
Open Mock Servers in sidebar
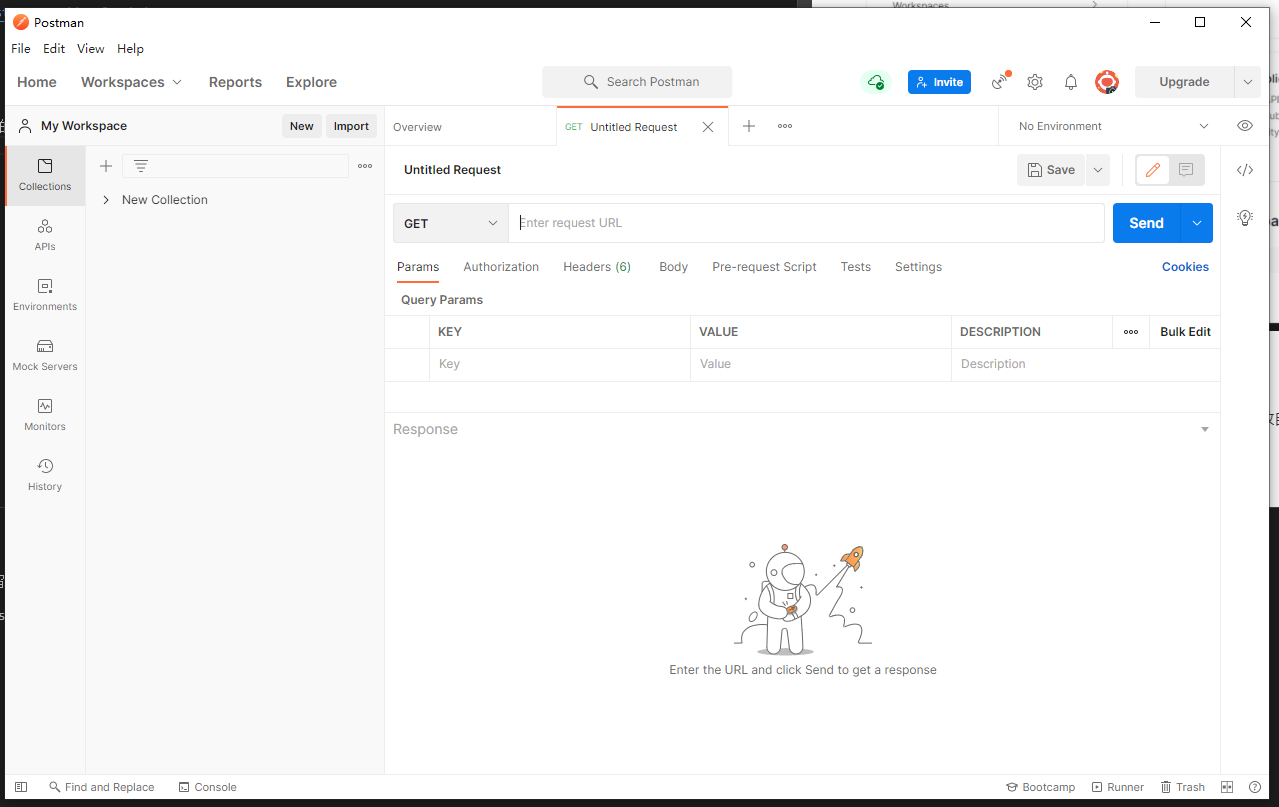(45, 355)
